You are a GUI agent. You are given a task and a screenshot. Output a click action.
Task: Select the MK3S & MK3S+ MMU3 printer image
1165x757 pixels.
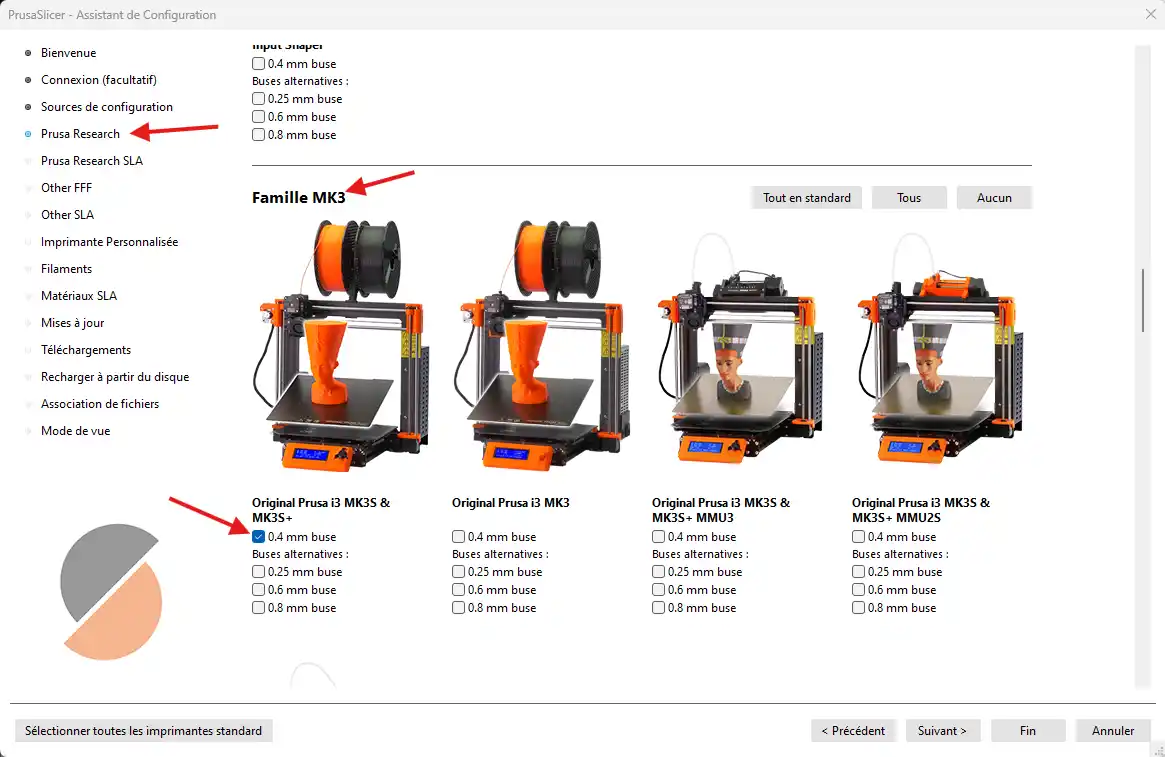(x=740, y=346)
